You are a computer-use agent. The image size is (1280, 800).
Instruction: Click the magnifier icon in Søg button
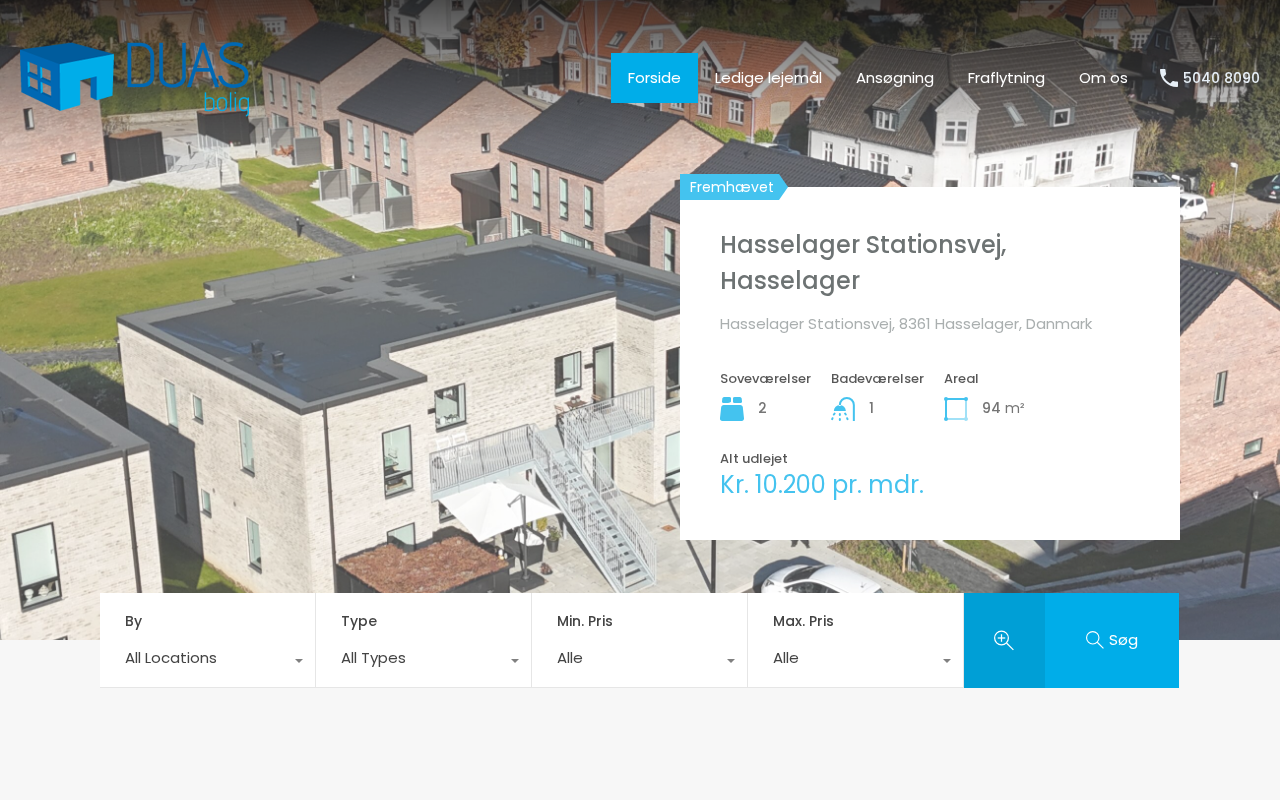[x=1094, y=640]
